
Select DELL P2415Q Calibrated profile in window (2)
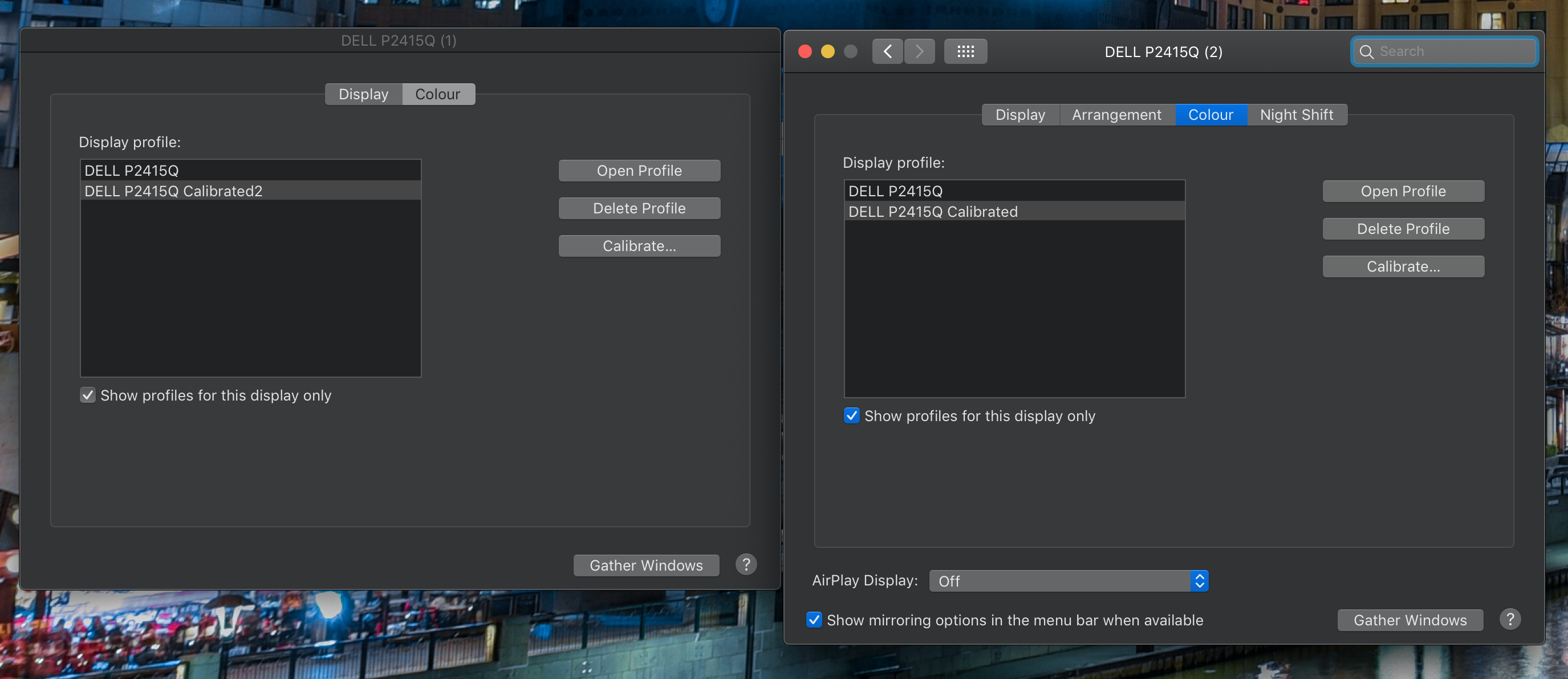1014,211
